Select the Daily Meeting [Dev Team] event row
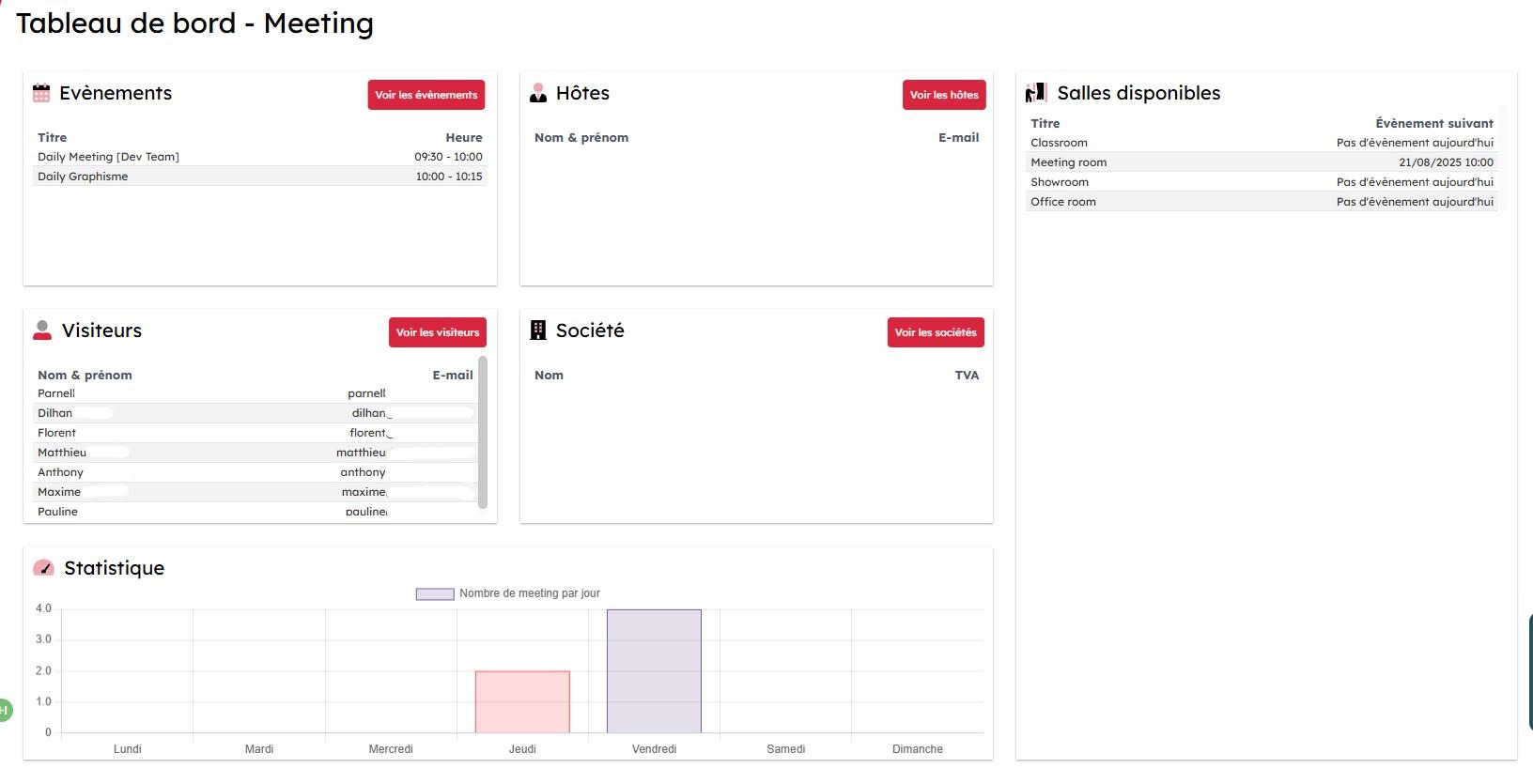The width and height of the screenshot is (1533, 784). (x=259, y=157)
